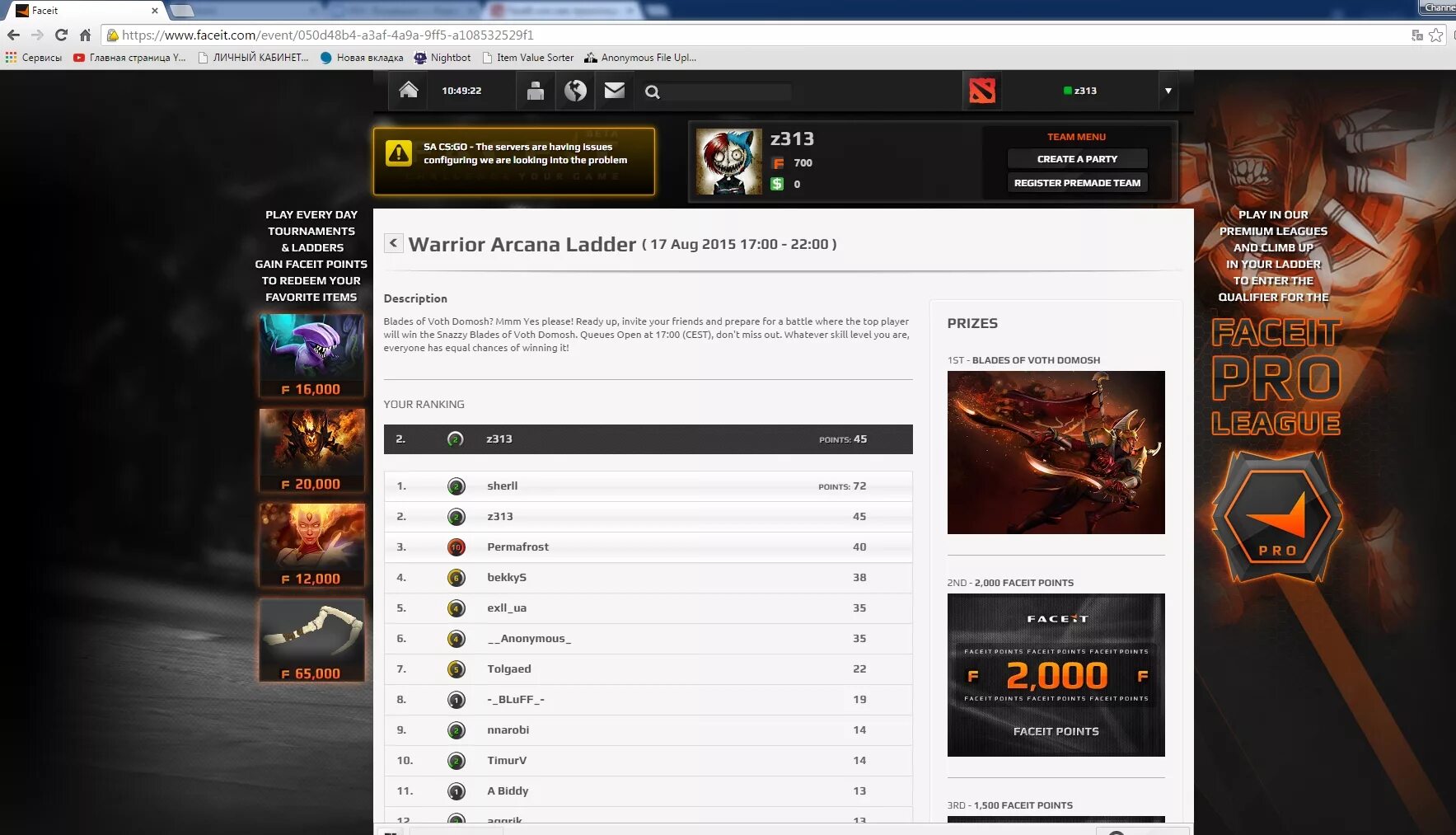
Task: Open the globe icon in navbar
Action: [575, 91]
